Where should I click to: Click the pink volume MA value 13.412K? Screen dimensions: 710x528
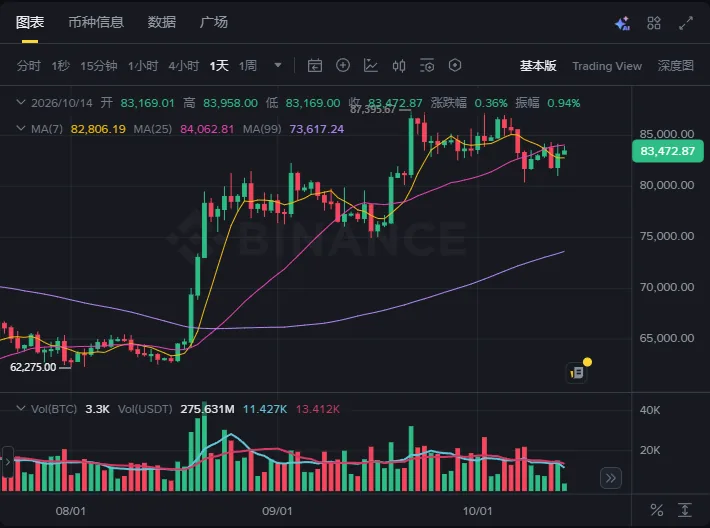[x=318, y=409]
